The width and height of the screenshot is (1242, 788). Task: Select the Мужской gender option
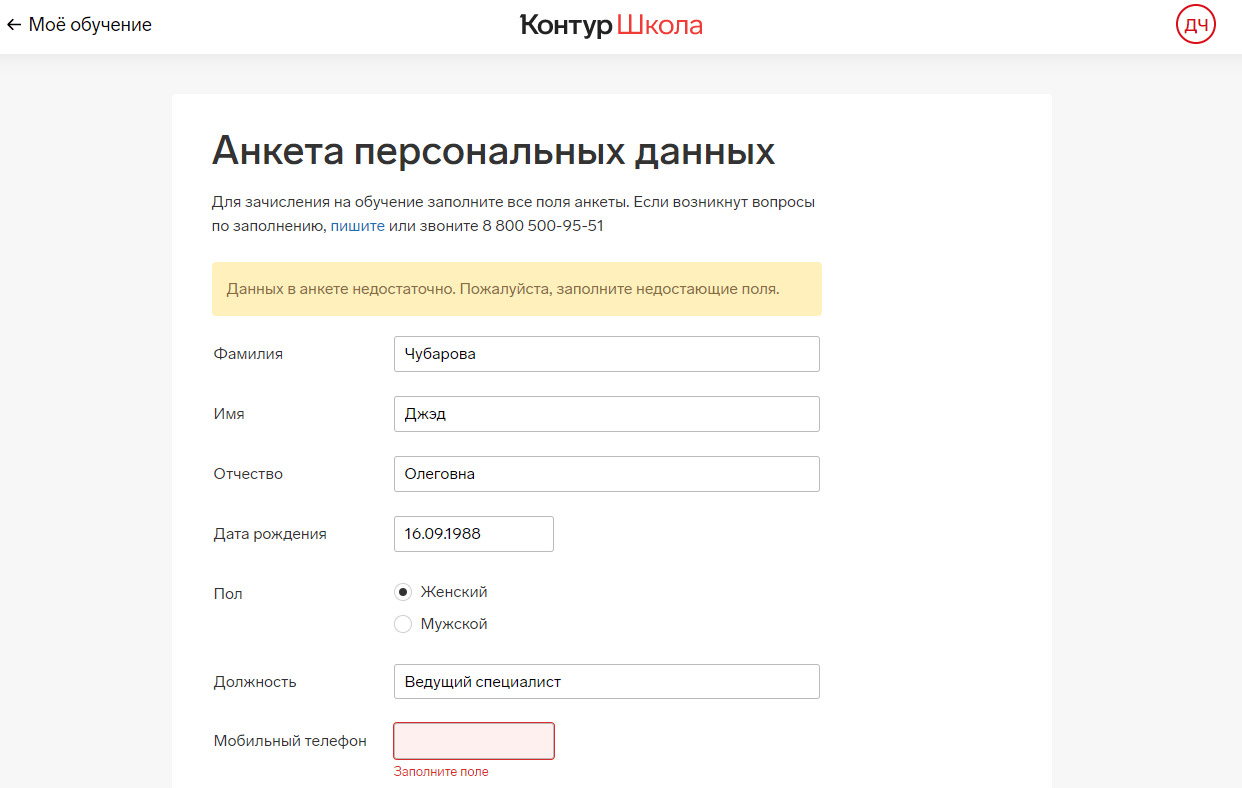(x=403, y=624)
